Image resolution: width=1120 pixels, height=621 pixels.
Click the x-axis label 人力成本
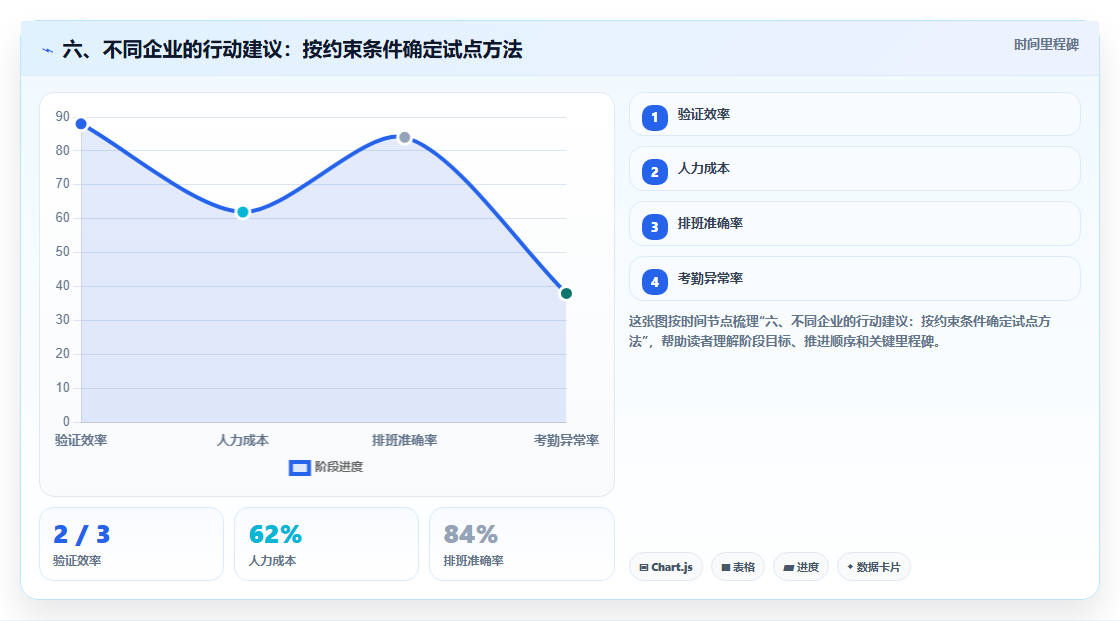243,440
